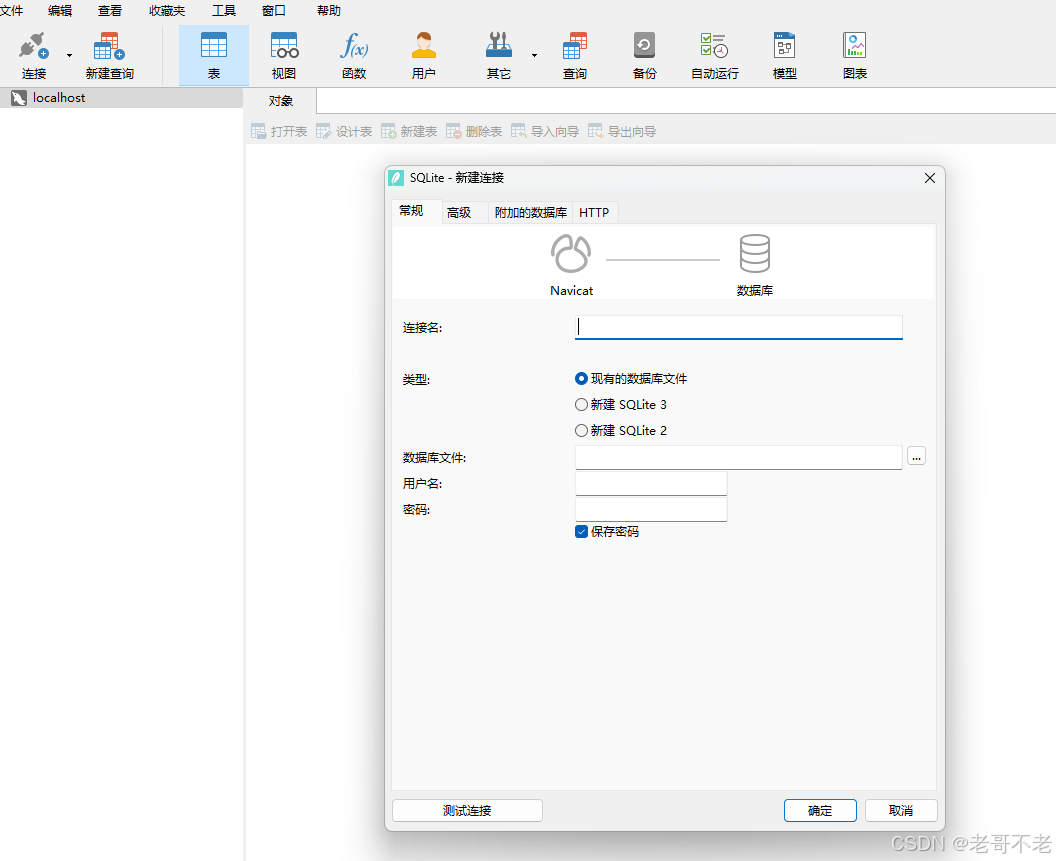
Task: Open the 帮助 menu
Action: click(x=329, y=11)
